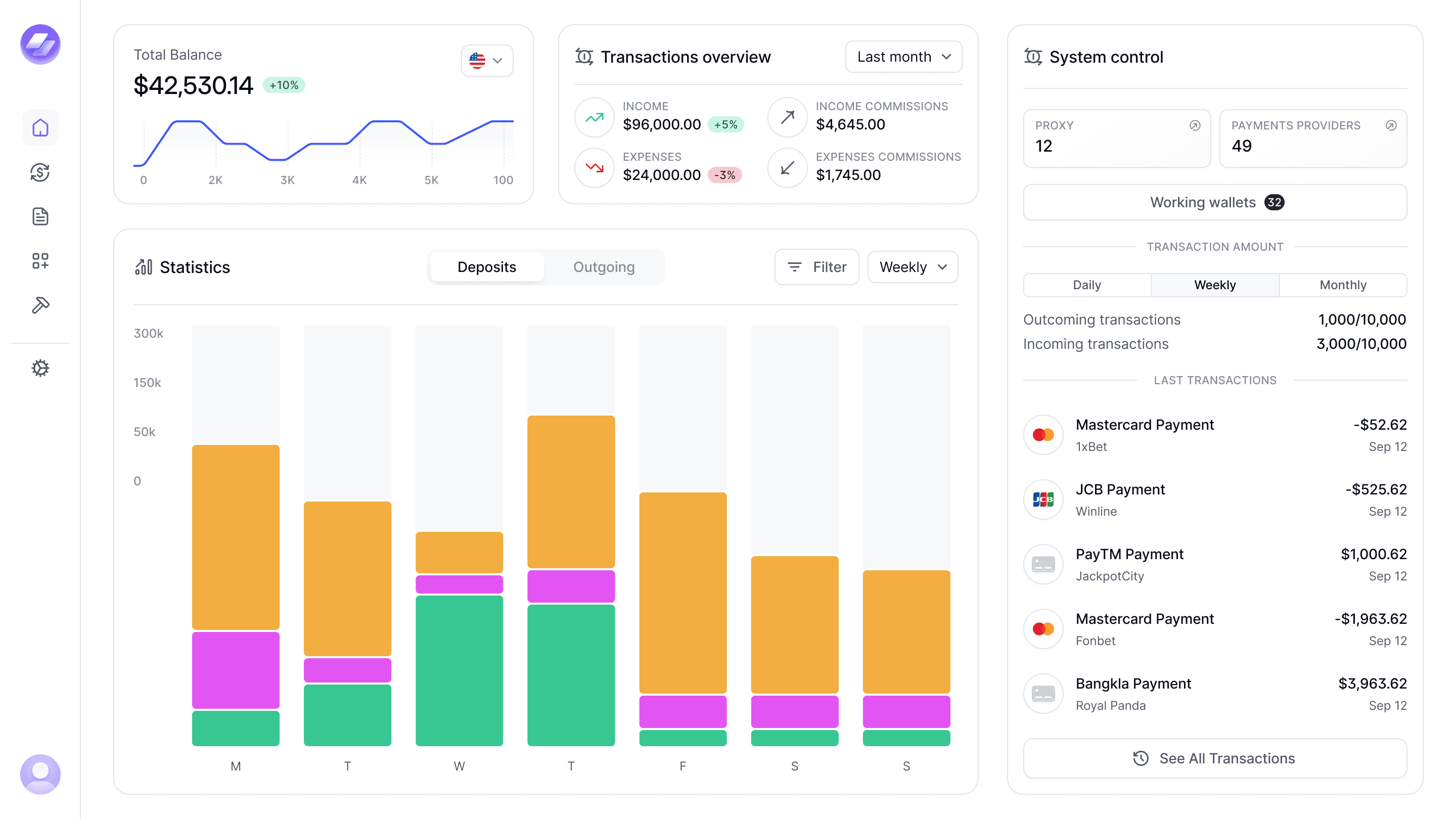Select Weekly transaction amount tab
The width and height of the screenshot is (1456, 819).
click(x=1215, y=285)
